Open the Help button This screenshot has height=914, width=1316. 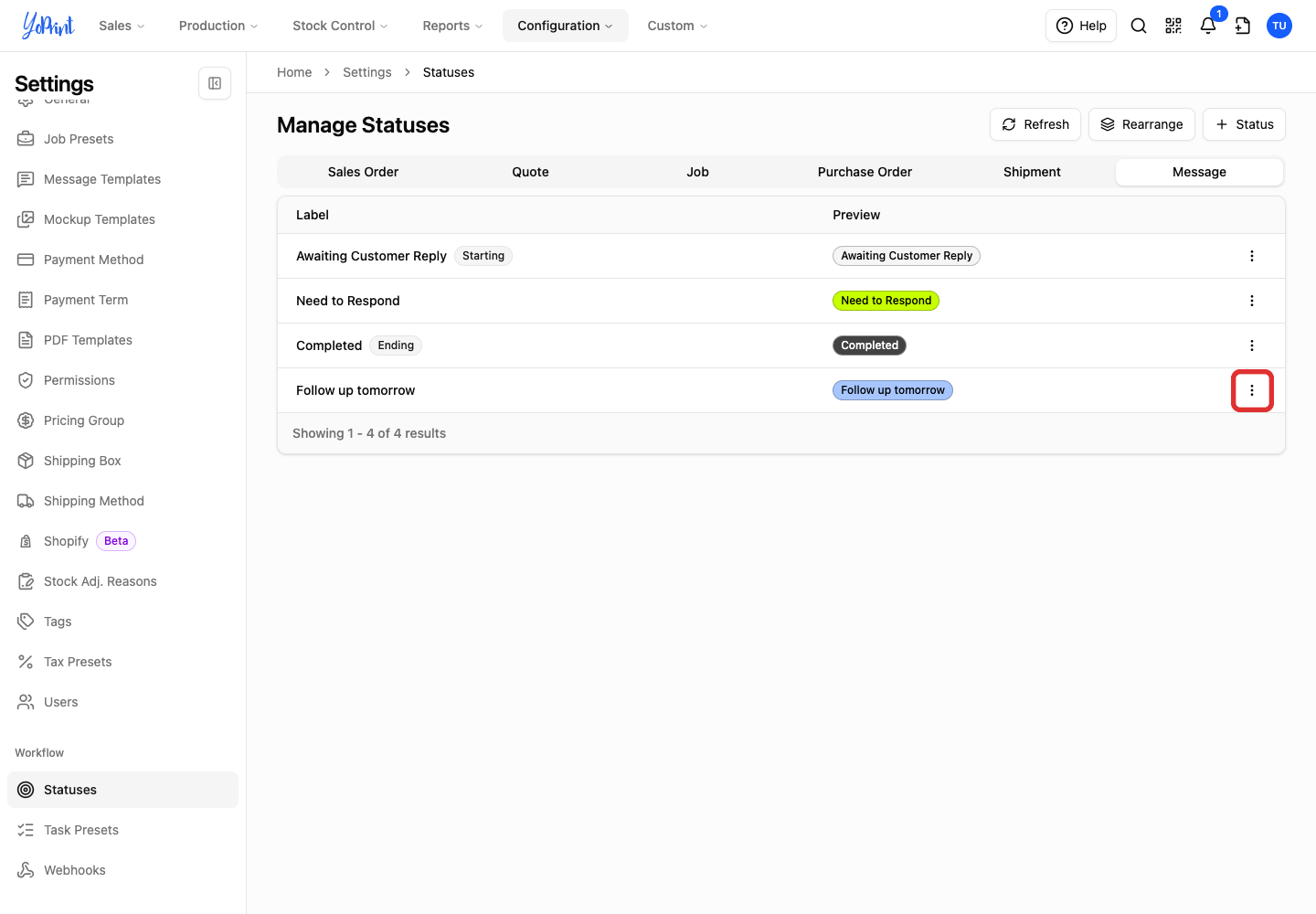pyautogui.click(x=1081, y=26)
